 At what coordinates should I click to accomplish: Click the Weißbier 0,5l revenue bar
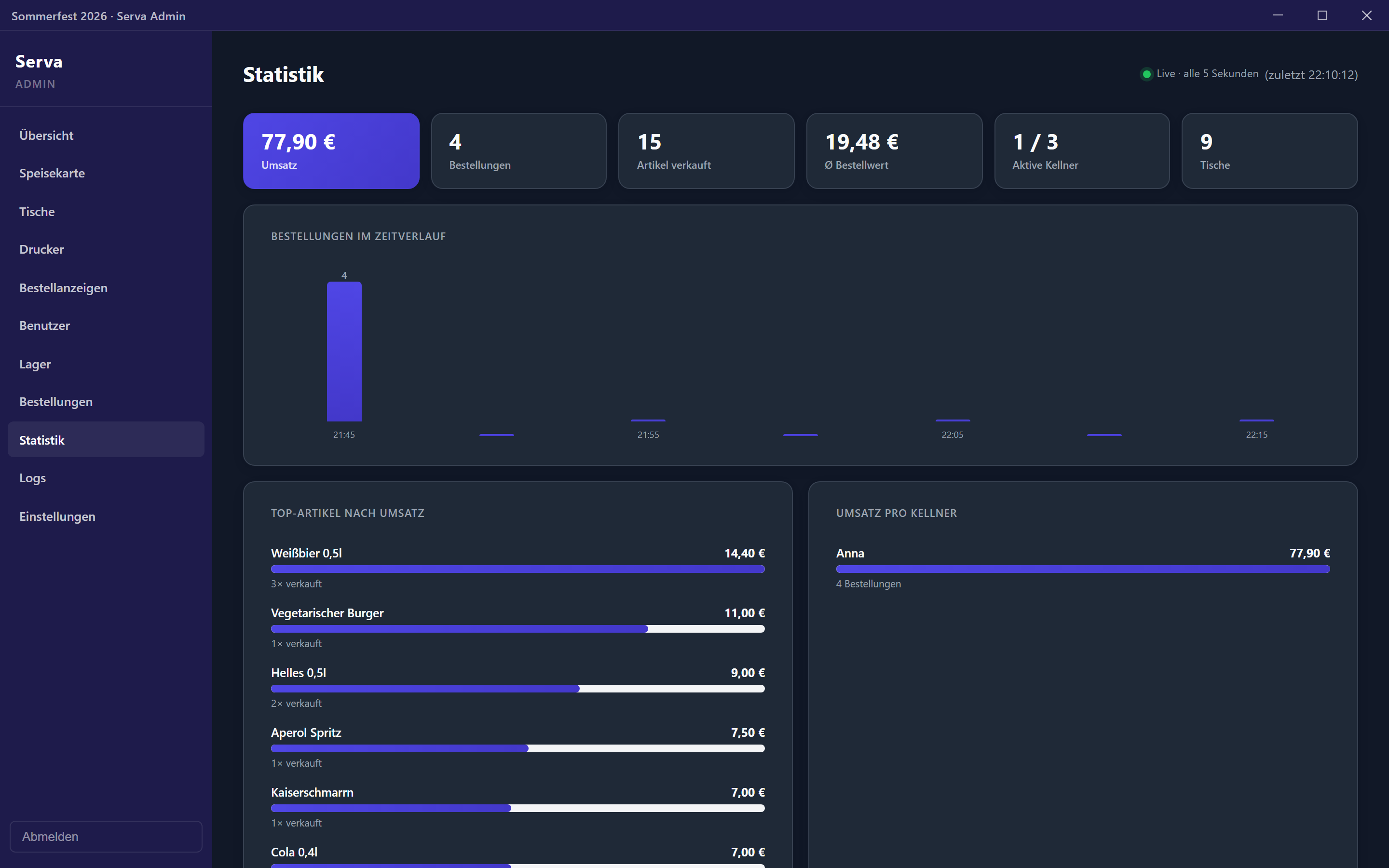pyautogui.click(x=517, y=569)
